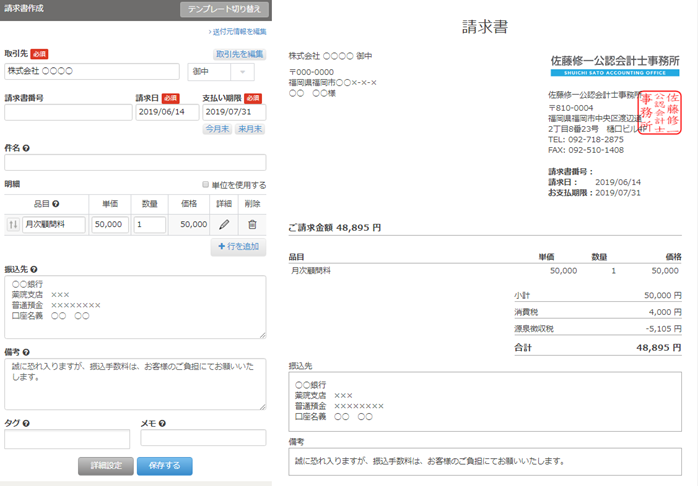Viewport: 698px width, 486px height.
Task: Click the trash icon to delete 月次顧問料 row
Action: tap(252, 226)
